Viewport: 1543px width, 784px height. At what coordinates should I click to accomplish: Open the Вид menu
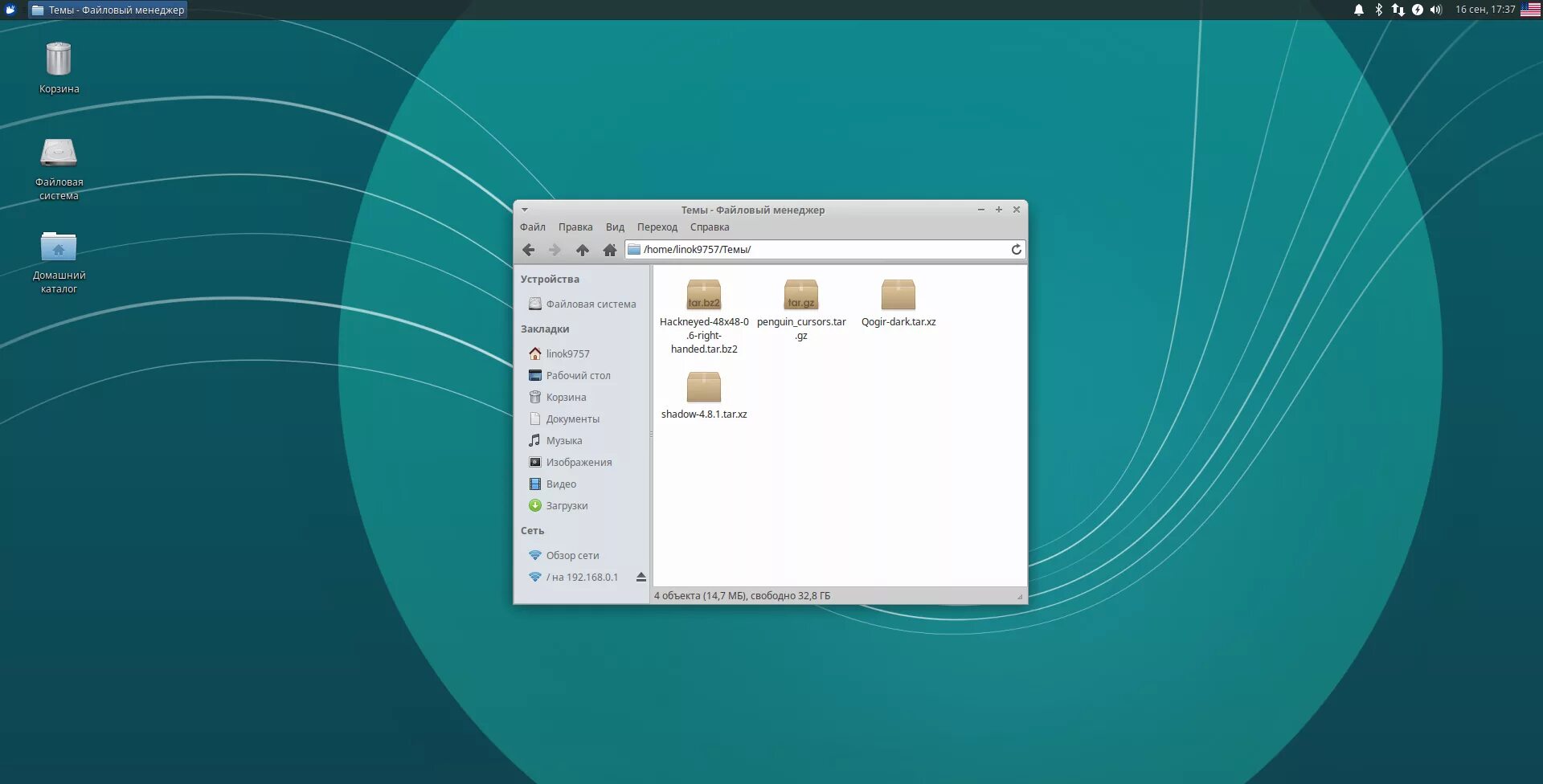click(615, 227)
